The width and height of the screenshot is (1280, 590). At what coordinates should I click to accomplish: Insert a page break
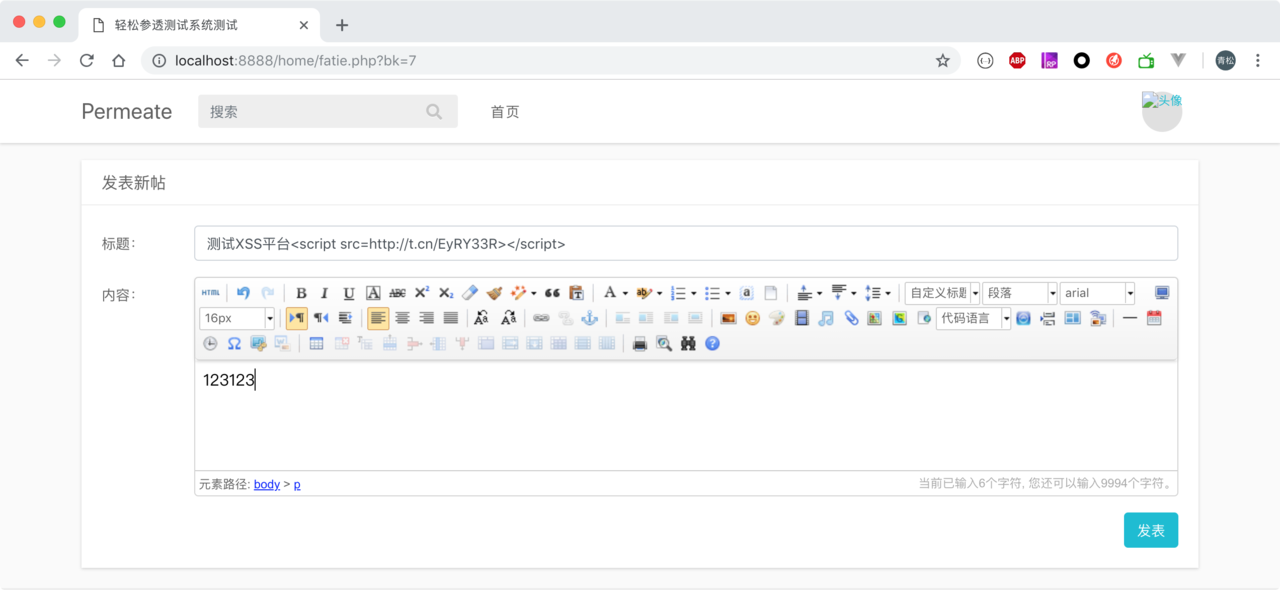click(x=1048, y=318)
